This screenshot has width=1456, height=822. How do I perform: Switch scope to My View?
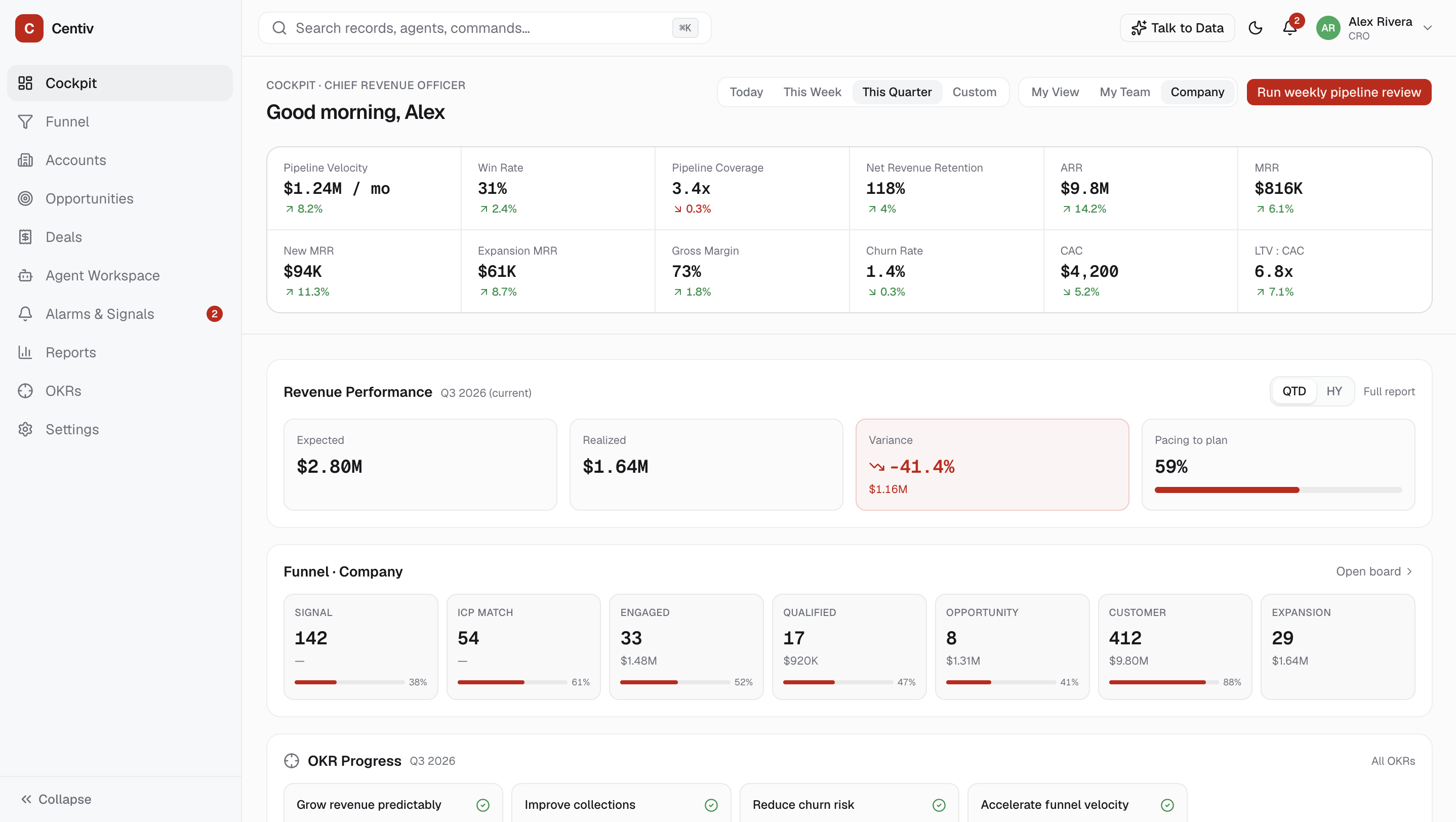pyautogui.click(x=1055, y=92)
